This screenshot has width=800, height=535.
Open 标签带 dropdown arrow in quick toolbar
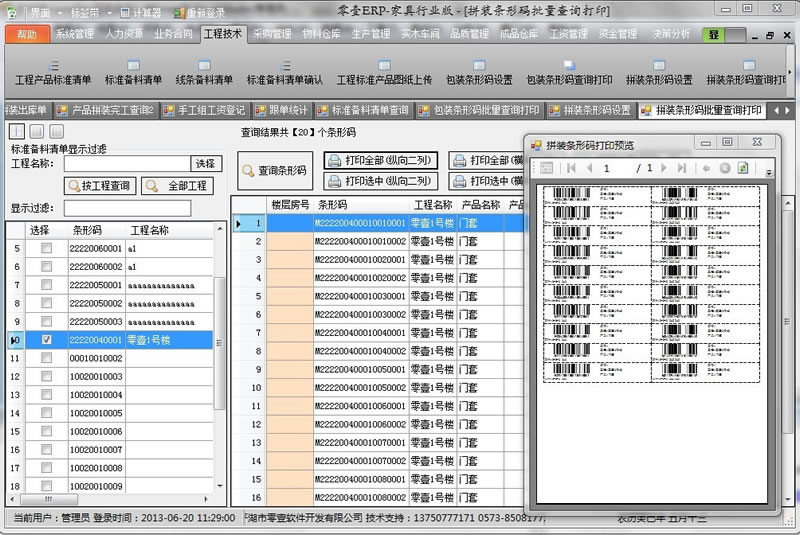point(109,13)
